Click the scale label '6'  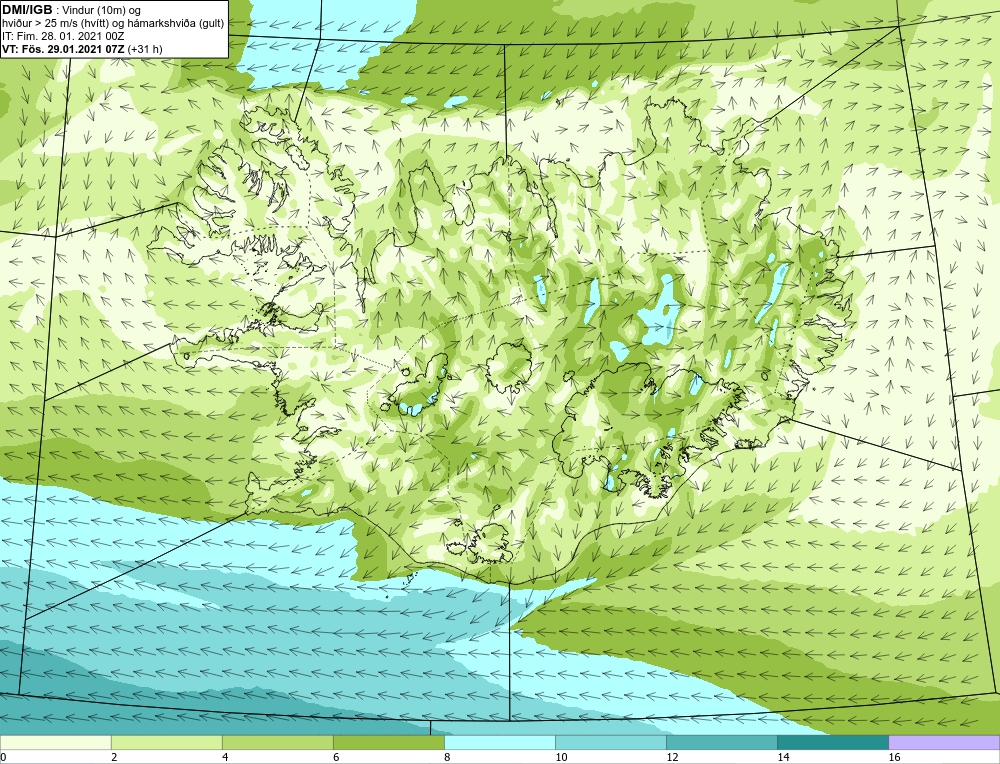336,757
